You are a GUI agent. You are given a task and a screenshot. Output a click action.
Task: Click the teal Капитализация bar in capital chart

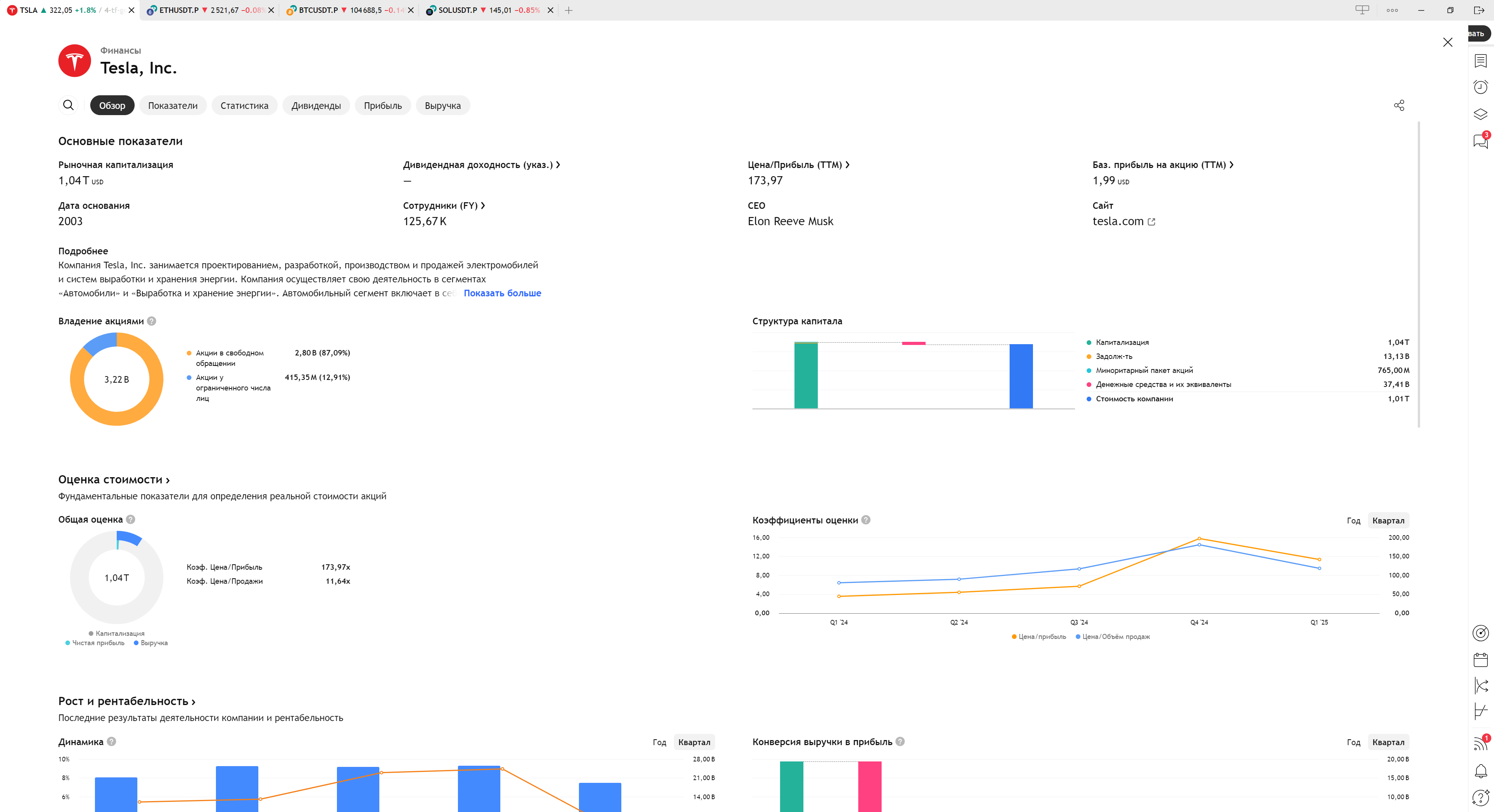tap(806, 376)
